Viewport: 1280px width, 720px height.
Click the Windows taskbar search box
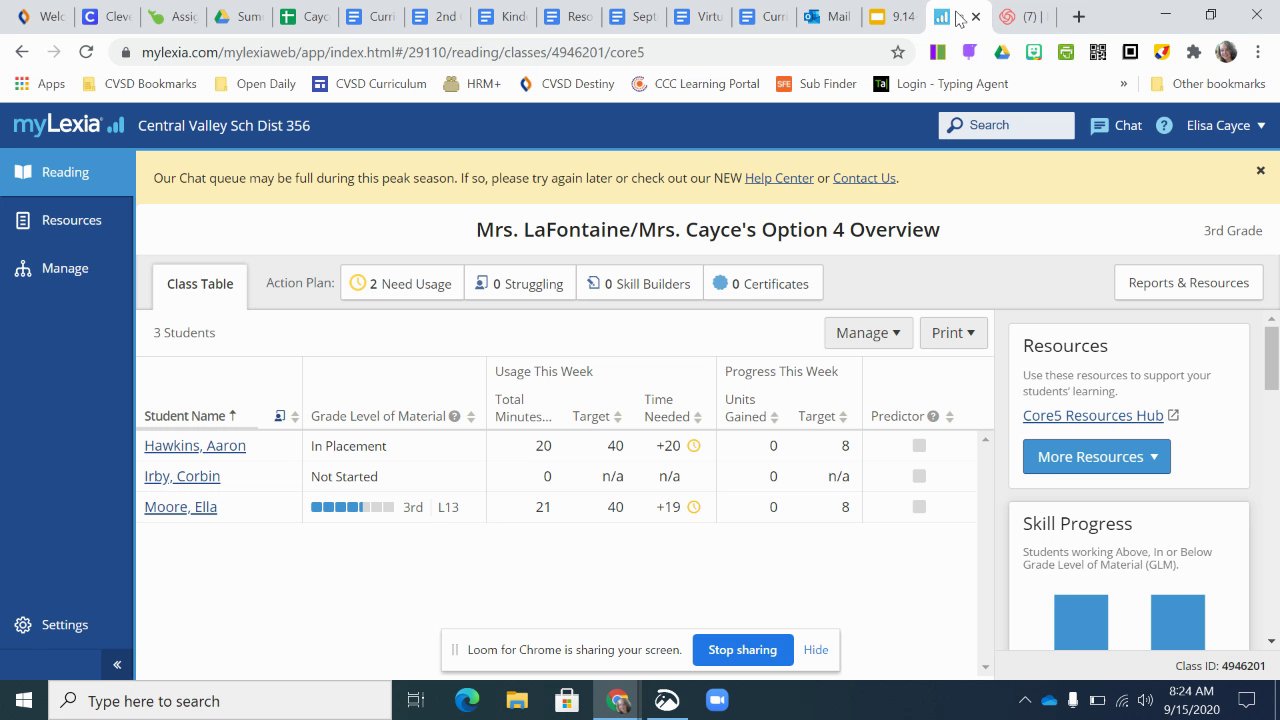point(220,701)
